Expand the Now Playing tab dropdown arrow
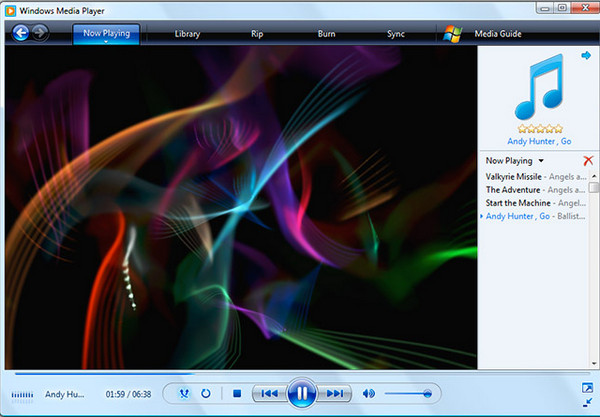This screenshot has height=417, width=600. (x=106, y=42)
